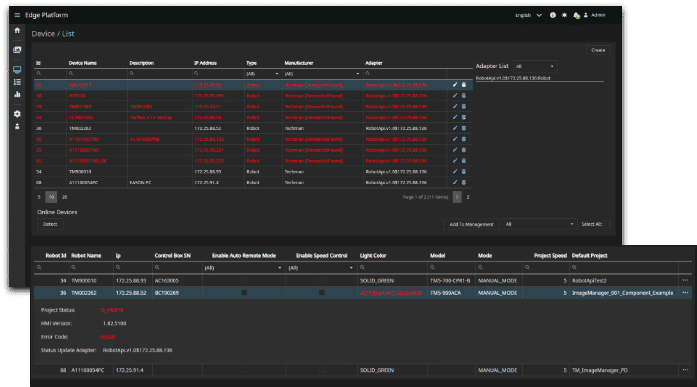Screen dimensions: 697x387
Task: Open the dashboard image icon in sidebar
Action: point(17,50)
